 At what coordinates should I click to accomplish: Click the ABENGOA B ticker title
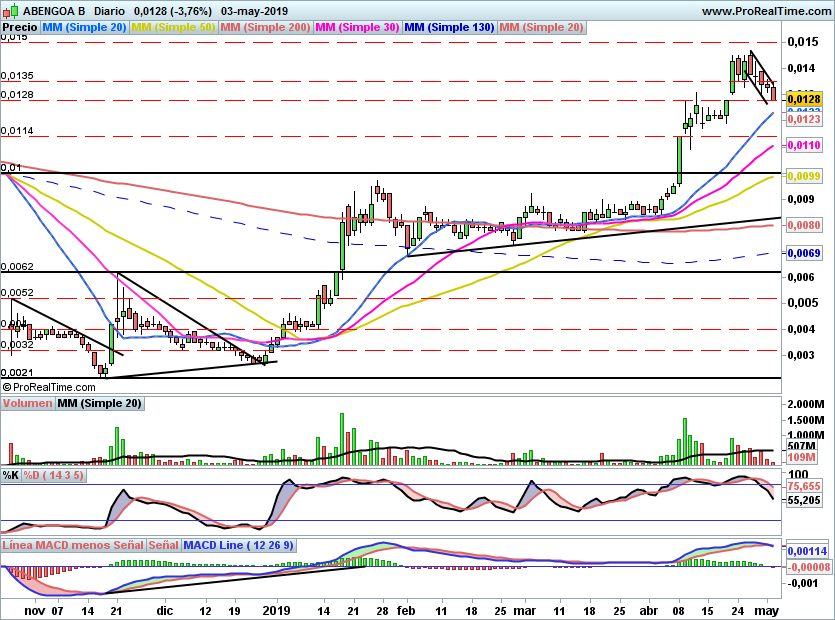[x=54, y=11]
